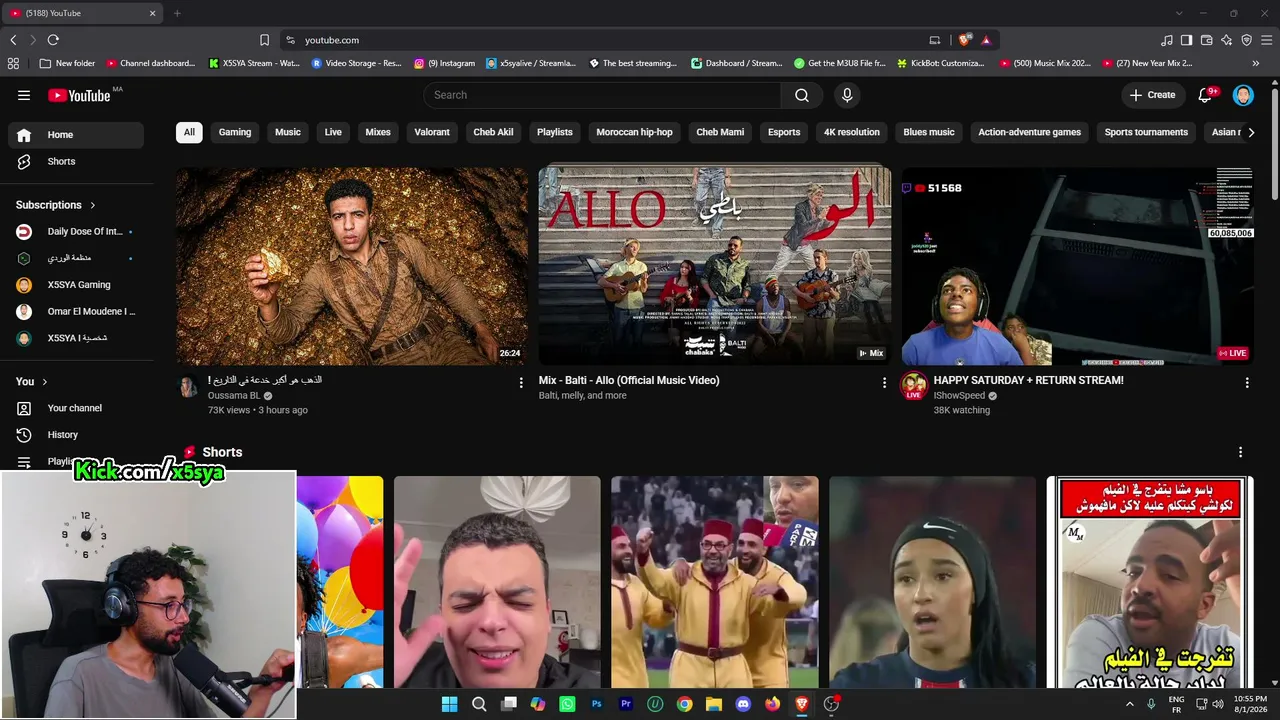This screenshot has height=720, width=1280.
Task: Show hidden bookmarks overflow chevron
Action: [1256, 63]
